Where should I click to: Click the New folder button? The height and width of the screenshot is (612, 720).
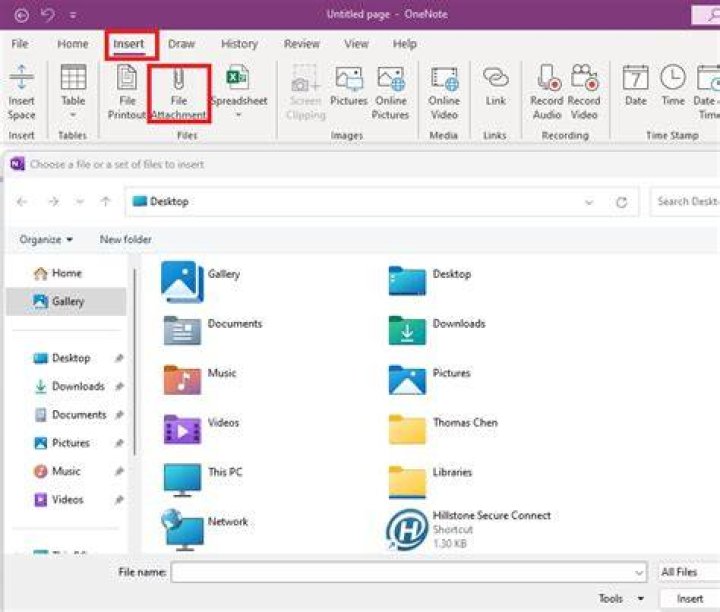(x=125, y=239)
